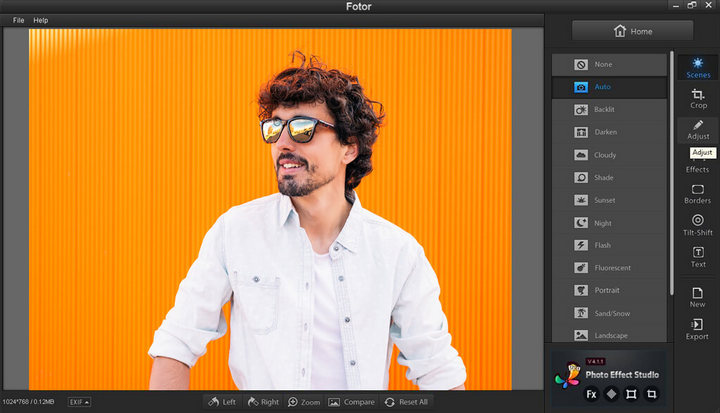Screen dimensions: 720x413
Task: Open the Help menu
Action: [x=40, y=20]
